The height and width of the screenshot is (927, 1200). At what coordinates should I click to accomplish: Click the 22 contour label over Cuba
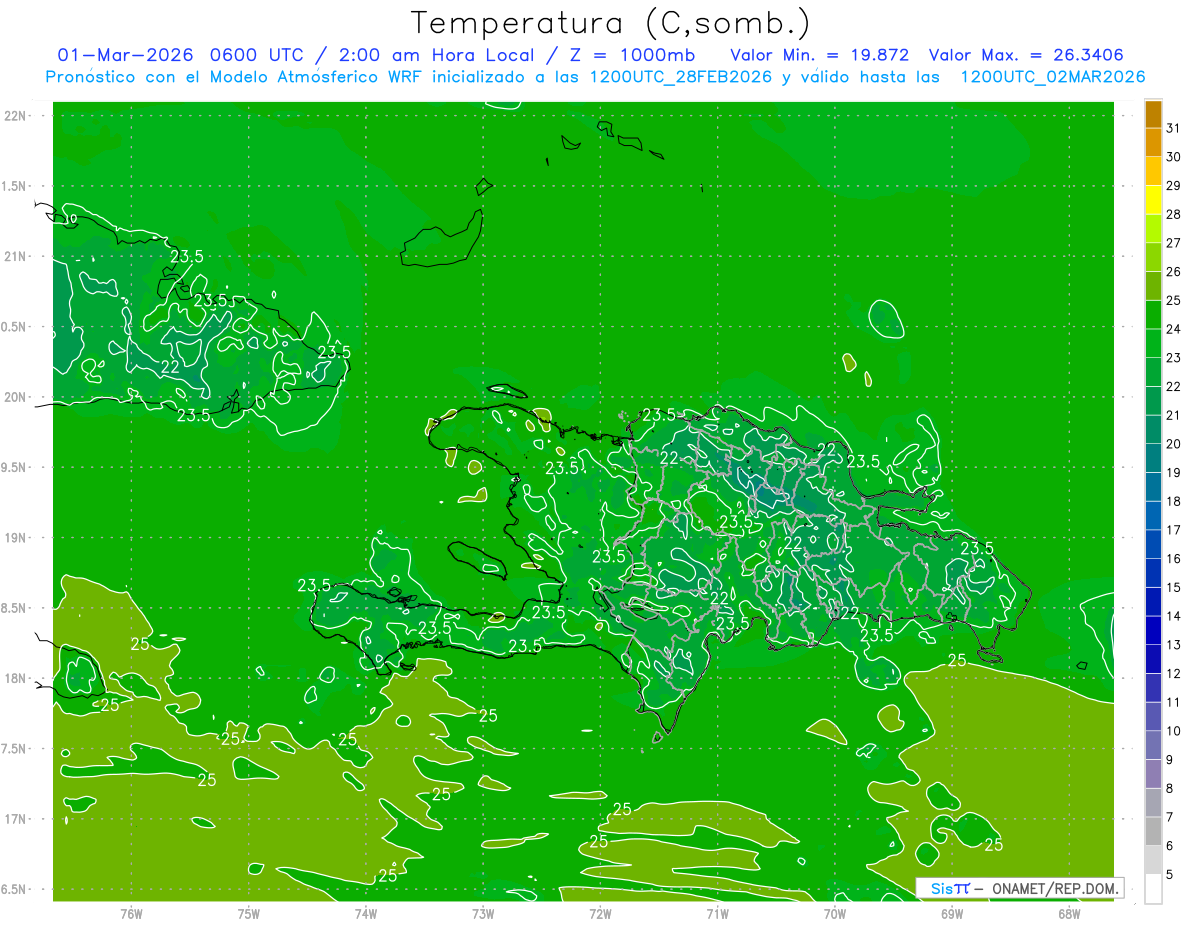pos(170,367)
